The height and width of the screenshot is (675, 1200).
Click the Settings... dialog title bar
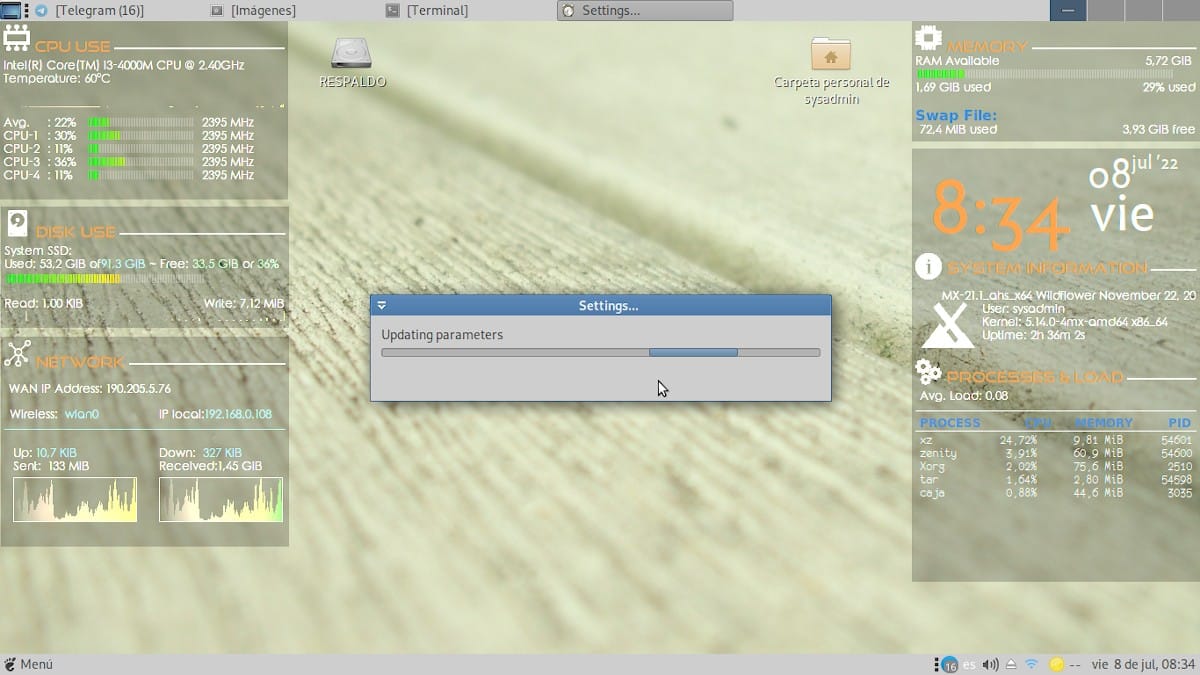[x=601, y=306]
